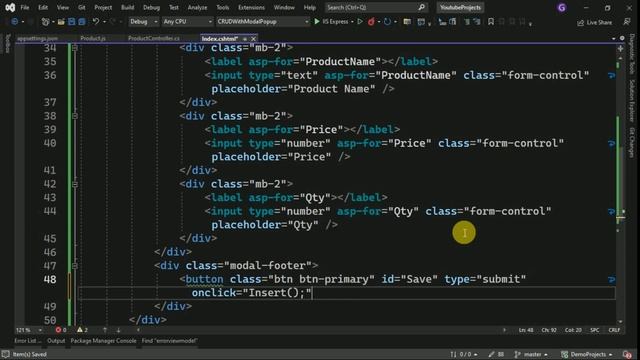This screenshot has width=640, height=360.
Task: Click line number 48 in the gutter
Action: (x=50, y=280)
